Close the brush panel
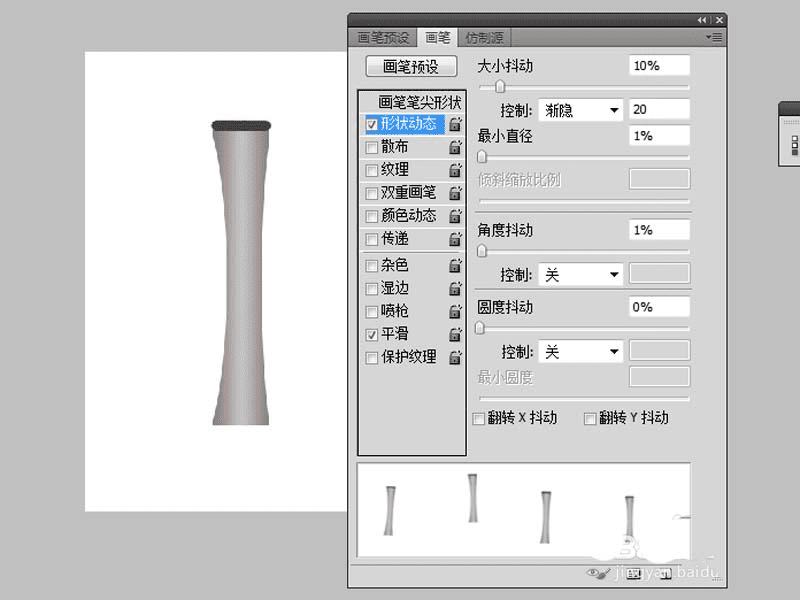Viewport: 800px width, 600px height. (719, 20)
